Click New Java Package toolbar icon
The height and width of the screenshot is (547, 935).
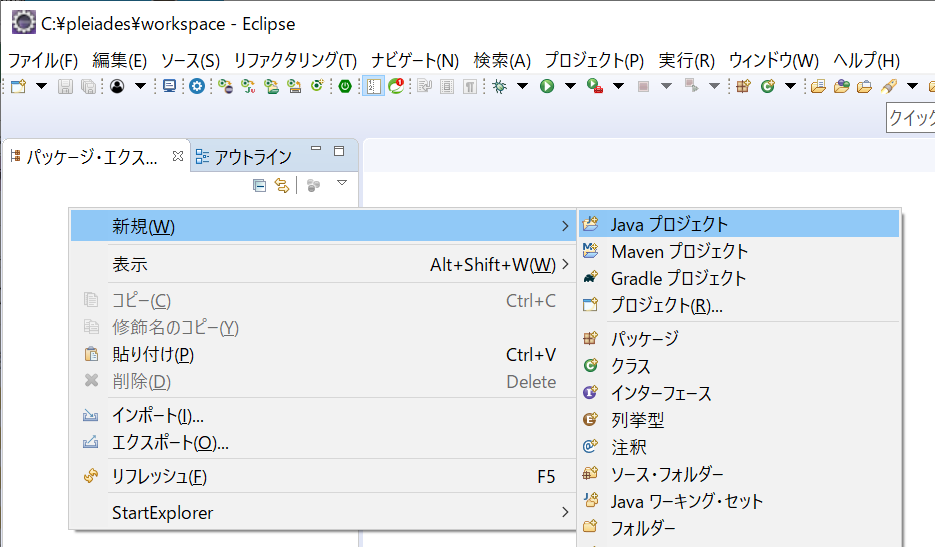(x=743, y=86)
